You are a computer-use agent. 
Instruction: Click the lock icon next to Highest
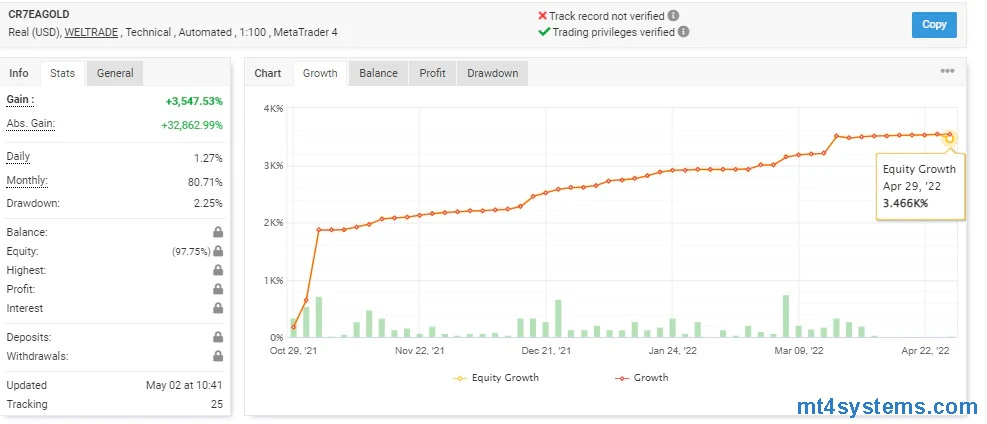(218, 271)
